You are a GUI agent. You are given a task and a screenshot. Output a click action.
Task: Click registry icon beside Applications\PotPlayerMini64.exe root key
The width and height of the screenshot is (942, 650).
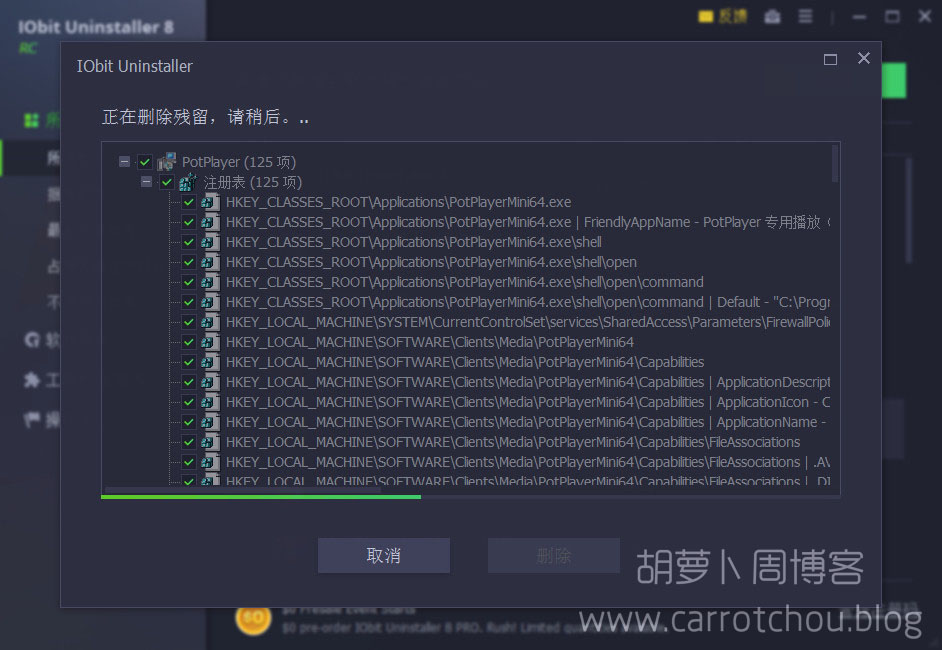[x=210, y=202]
